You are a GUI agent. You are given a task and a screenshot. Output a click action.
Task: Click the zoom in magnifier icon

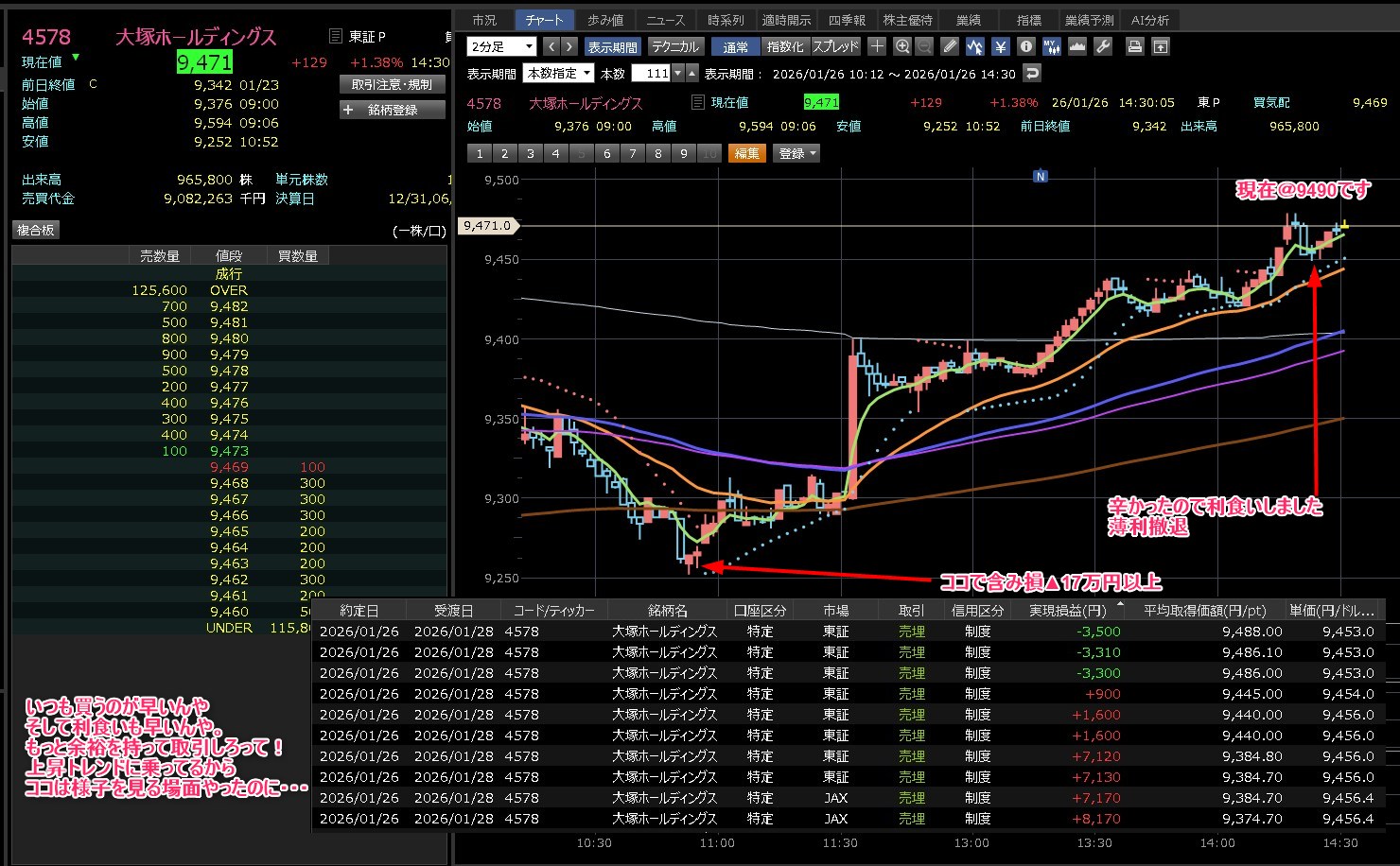(x=902, y=46)
